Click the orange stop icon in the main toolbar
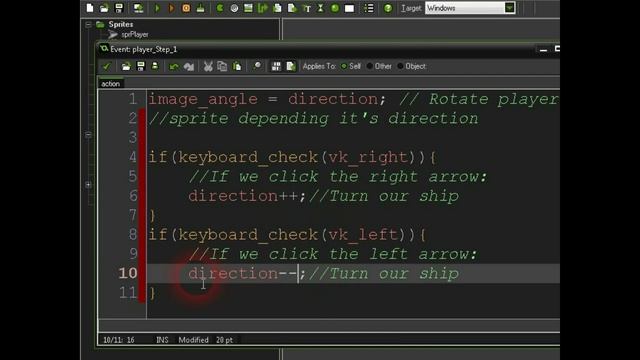 tap(186, 8)
